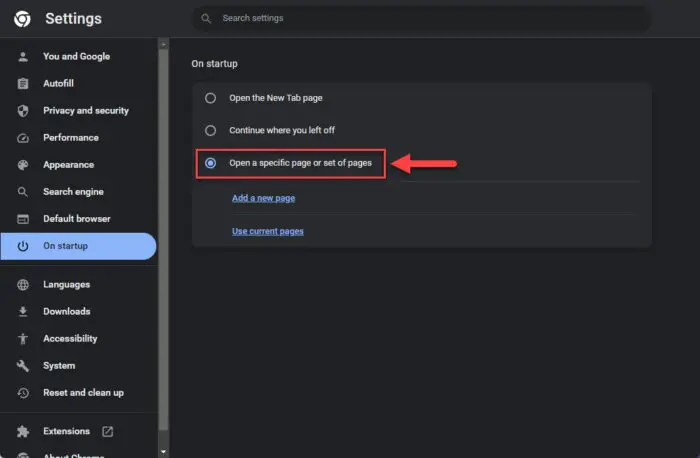Click the On startup section heading
Viewport: 700px width, 458px height.
[x=214, y=64]
